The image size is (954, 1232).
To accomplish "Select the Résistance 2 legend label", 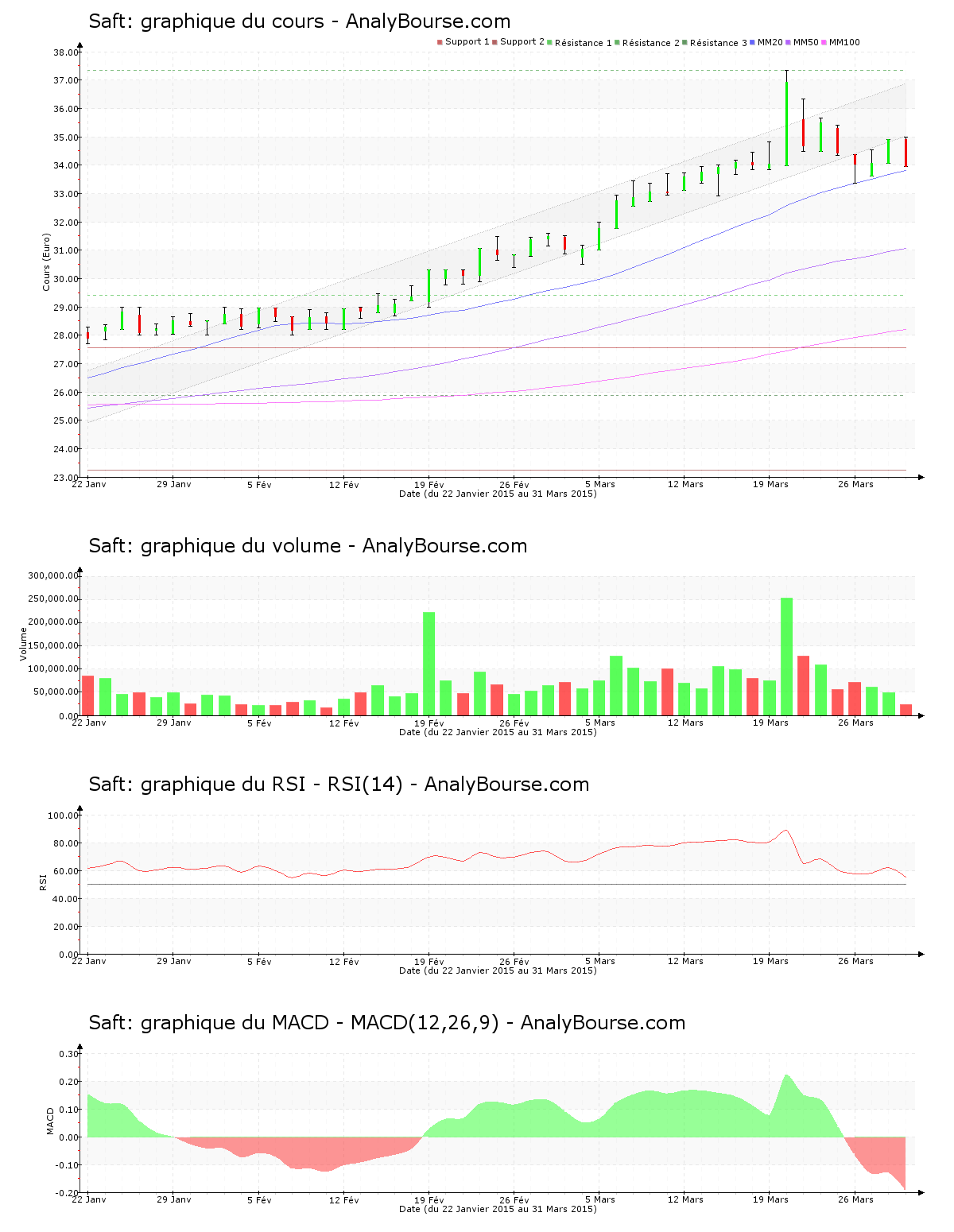I will [x=651, y=43].
